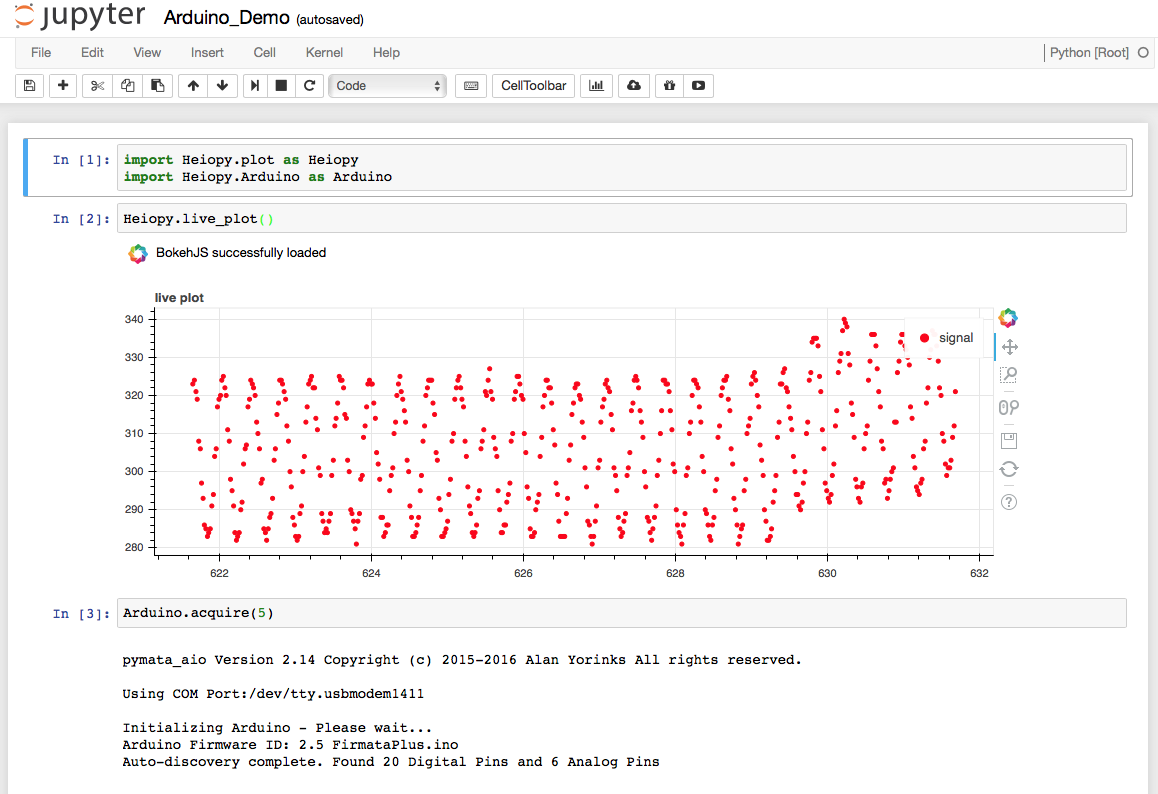This screenshot has width=1158, height=794.
Task: Click Bokeh logo in plot toolbar
Action: tap(1008, 318)
